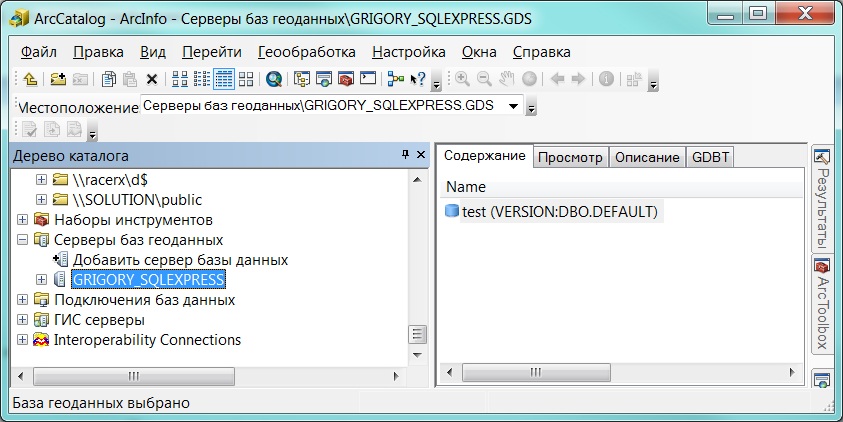Switch to Large Icons view

[x=180, y=80]
